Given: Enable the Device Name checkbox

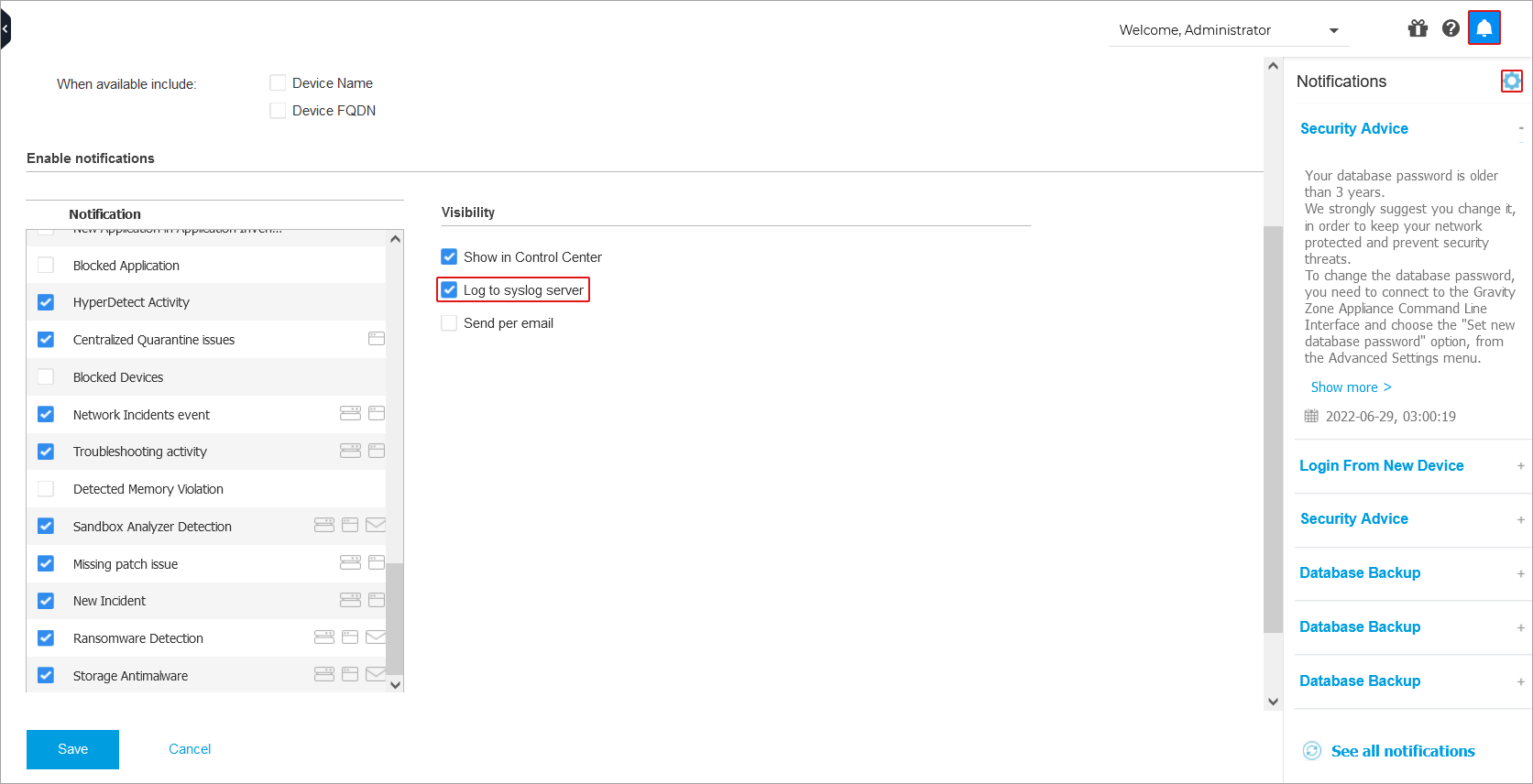Looking at the screenshot, I should (279, 83).
